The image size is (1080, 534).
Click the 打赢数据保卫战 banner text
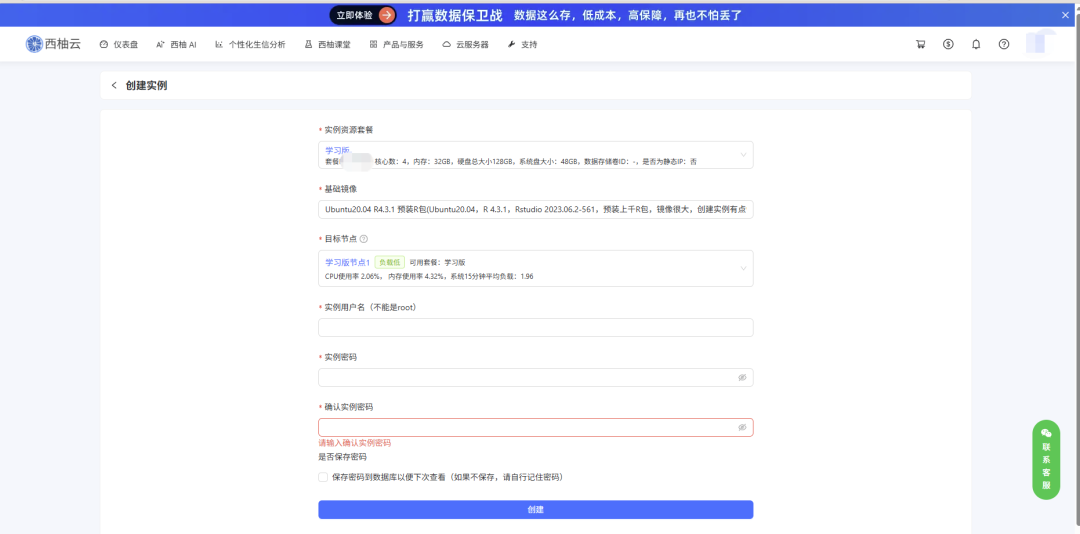(x=455, y=14)
